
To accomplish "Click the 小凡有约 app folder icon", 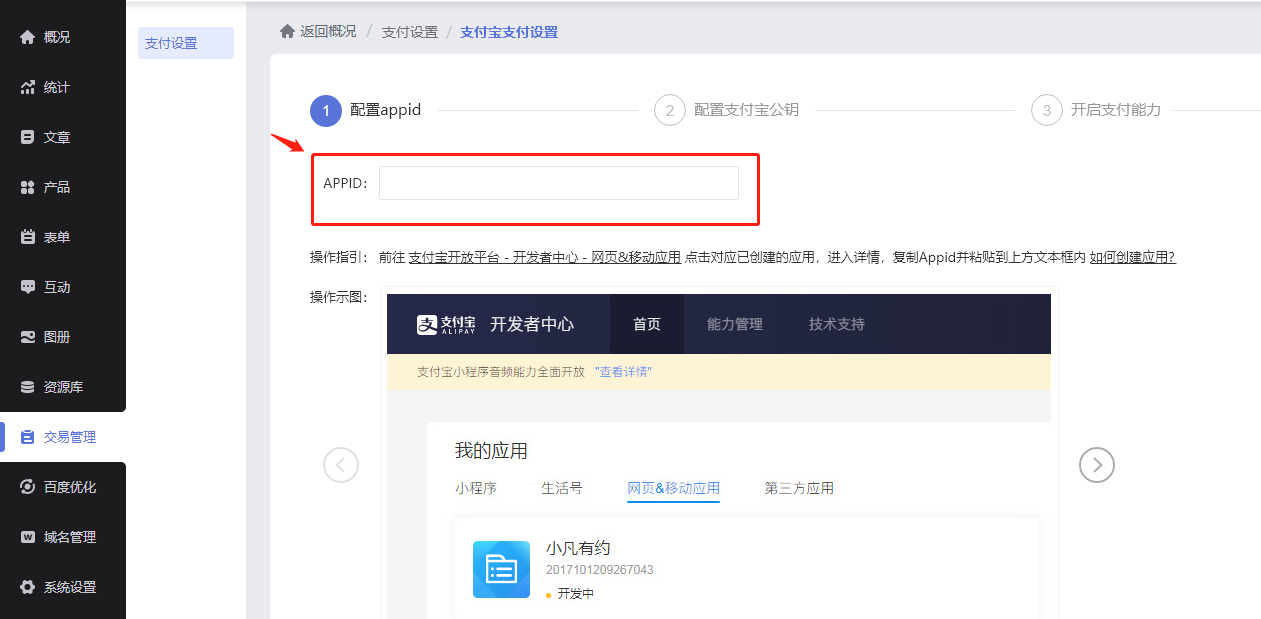I will point(501,569).
